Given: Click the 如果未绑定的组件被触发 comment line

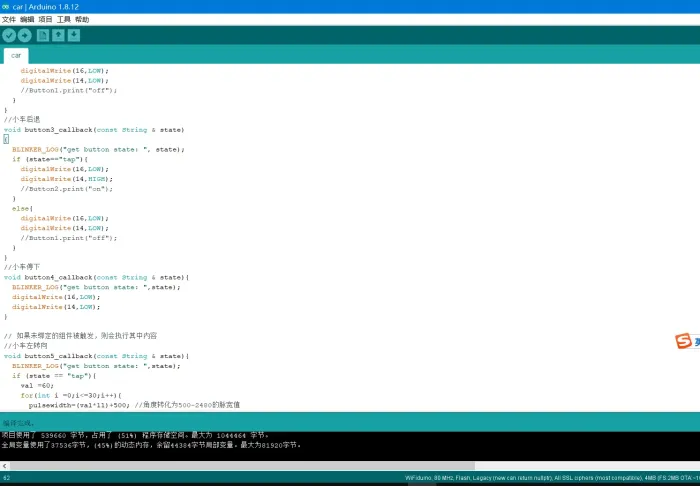Looking at the screenshot, I should click(x=80, y=336).
